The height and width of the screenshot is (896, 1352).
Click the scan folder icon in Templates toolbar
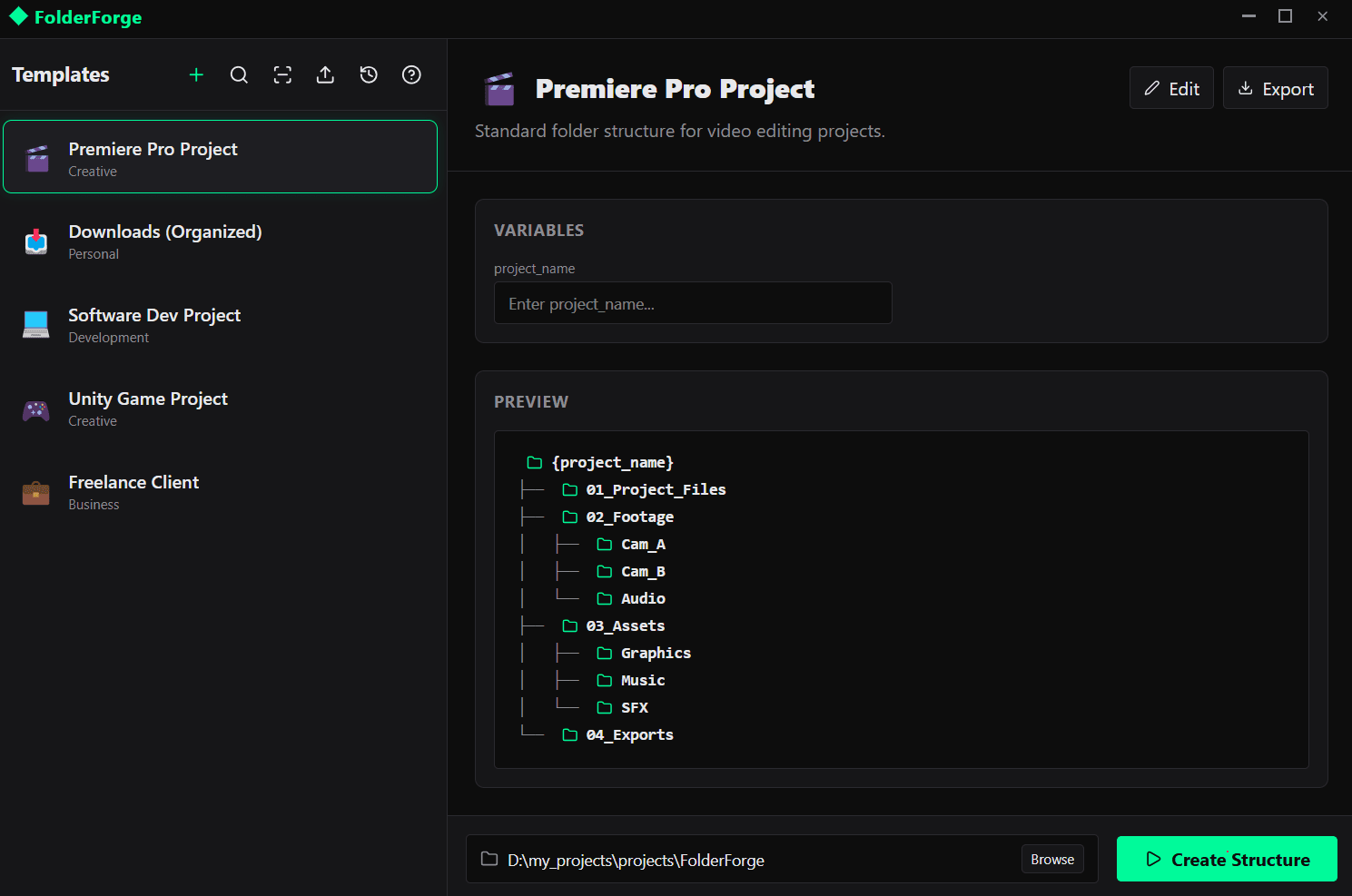pyautogui.click(x=282, y=75)
